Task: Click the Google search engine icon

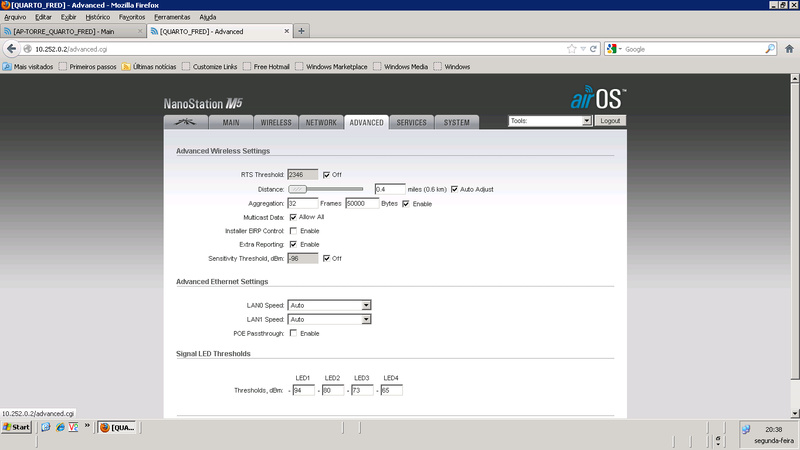Action: tap(612, 49)
